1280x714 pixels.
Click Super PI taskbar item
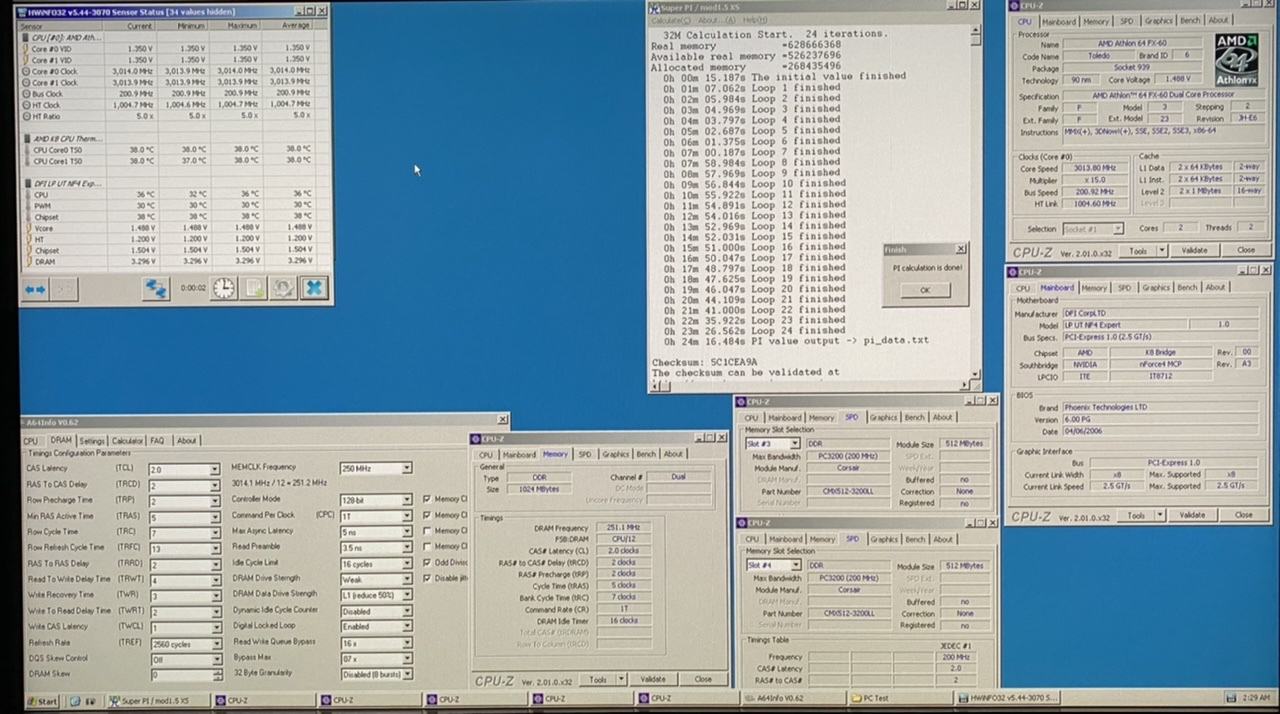pos(161,700)
